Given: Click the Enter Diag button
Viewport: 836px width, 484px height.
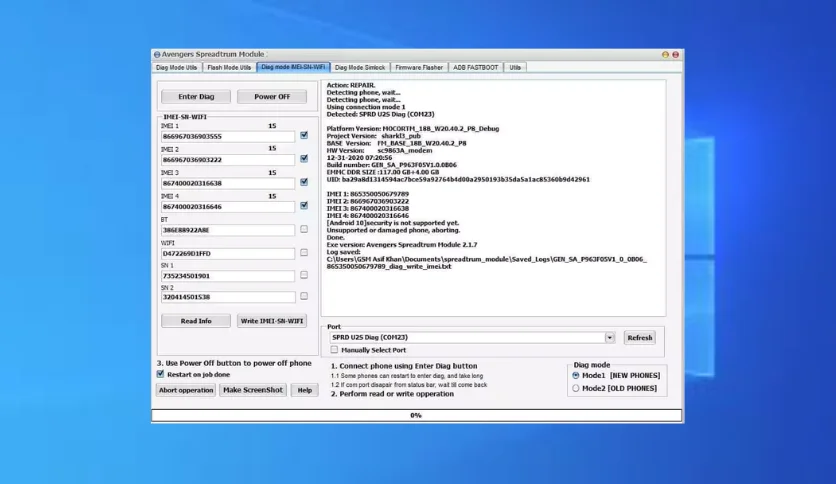Looking at the screenshot, I should click(196, 96).
